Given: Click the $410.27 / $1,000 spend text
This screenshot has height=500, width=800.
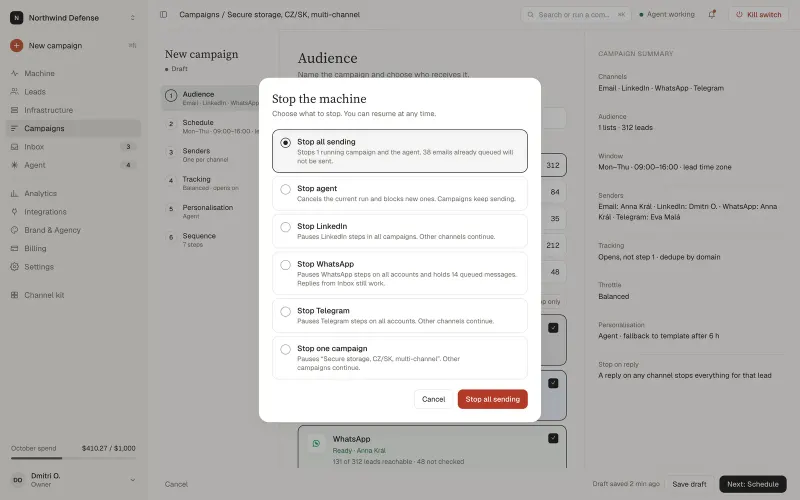Looking at the screenshot, I should point(109,448).
